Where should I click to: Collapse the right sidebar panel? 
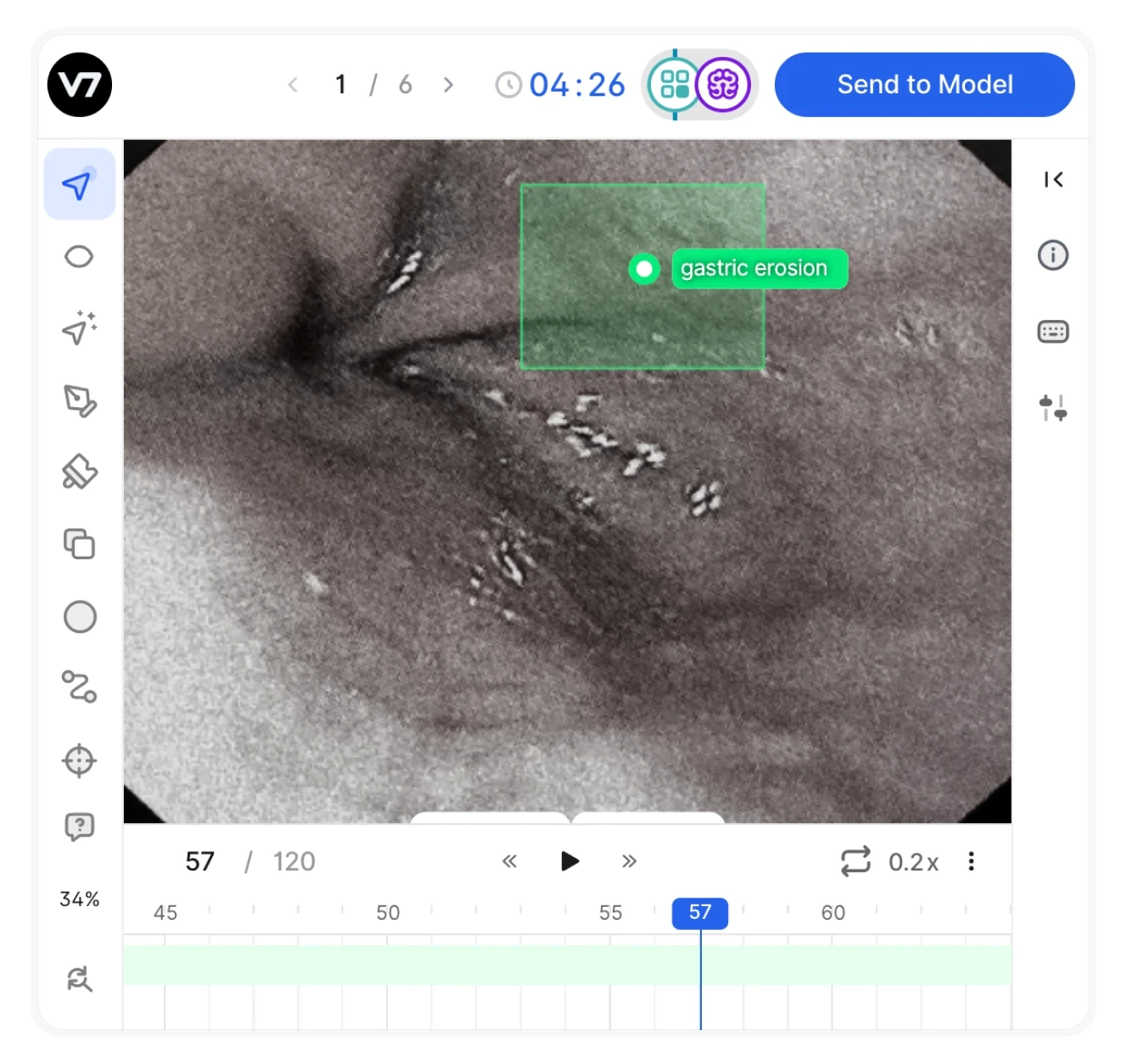(1053, 179)
